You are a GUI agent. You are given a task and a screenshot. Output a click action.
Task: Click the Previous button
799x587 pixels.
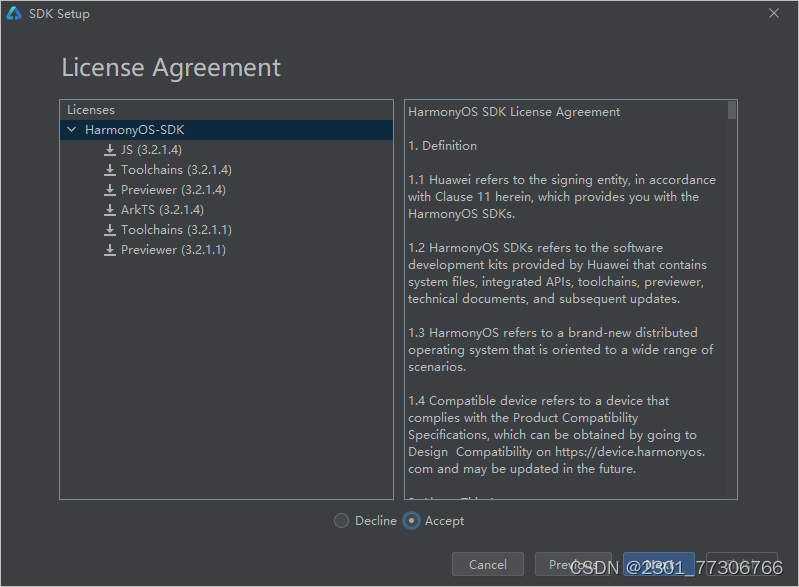(573, 564)
